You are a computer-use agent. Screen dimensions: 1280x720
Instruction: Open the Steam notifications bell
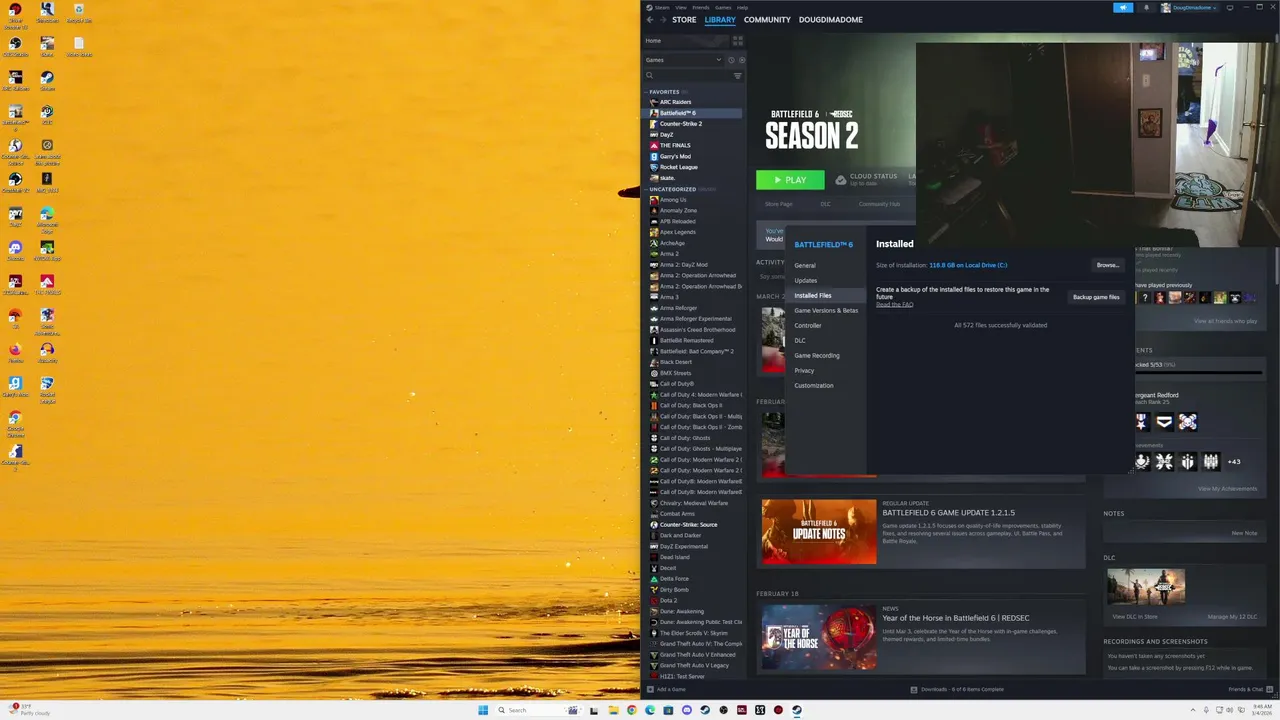(x=1145, y=7)
